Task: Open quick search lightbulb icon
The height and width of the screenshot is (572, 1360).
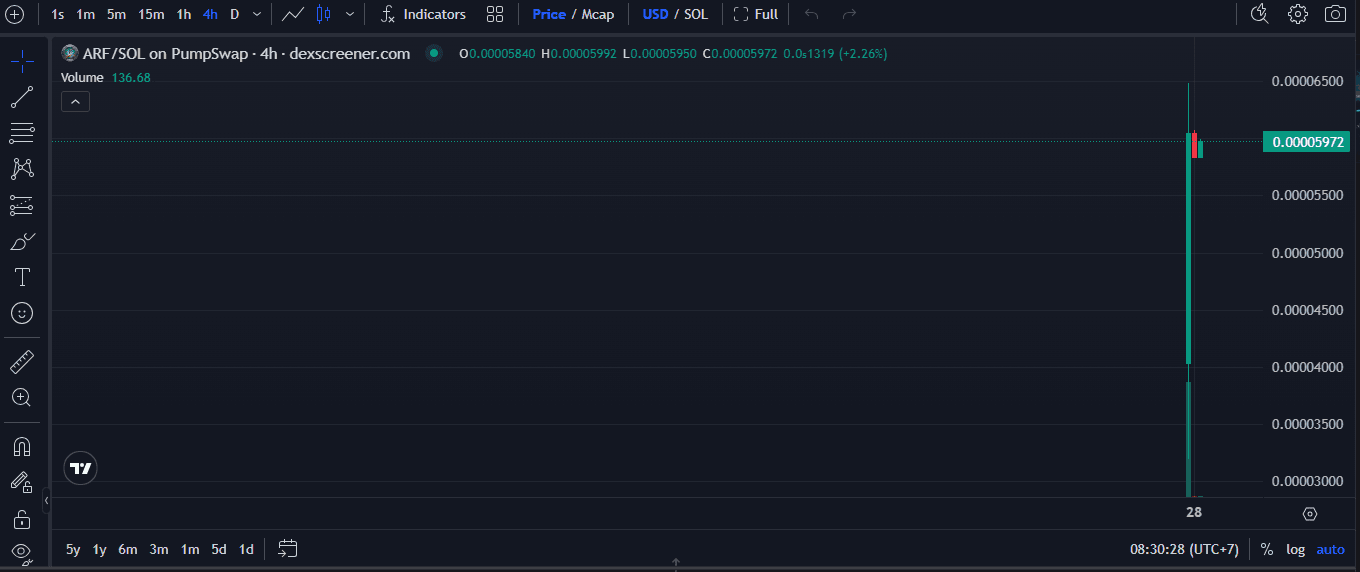Action: point(1260,14)
